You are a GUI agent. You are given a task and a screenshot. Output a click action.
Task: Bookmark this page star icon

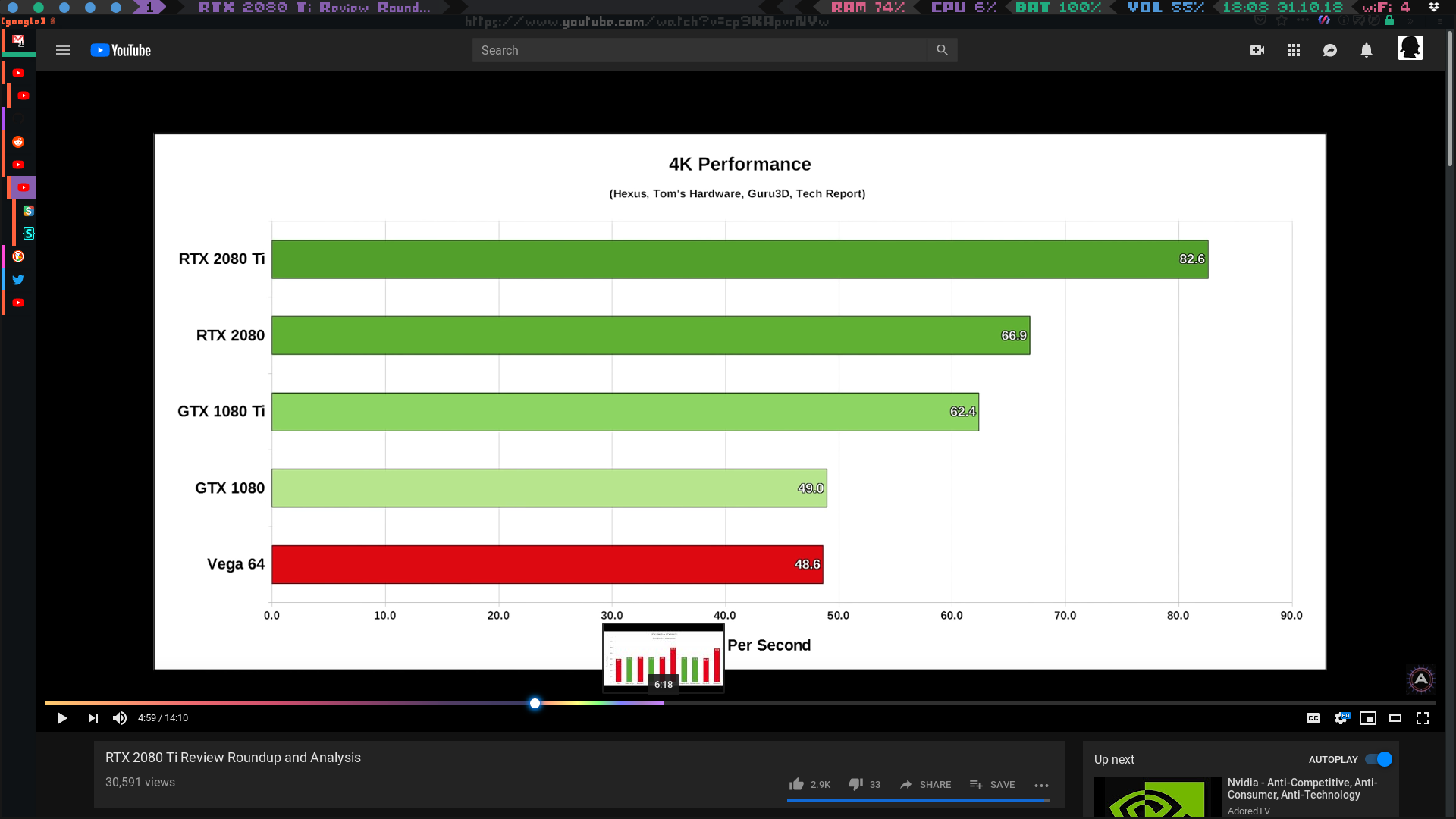coord(1282,20)
